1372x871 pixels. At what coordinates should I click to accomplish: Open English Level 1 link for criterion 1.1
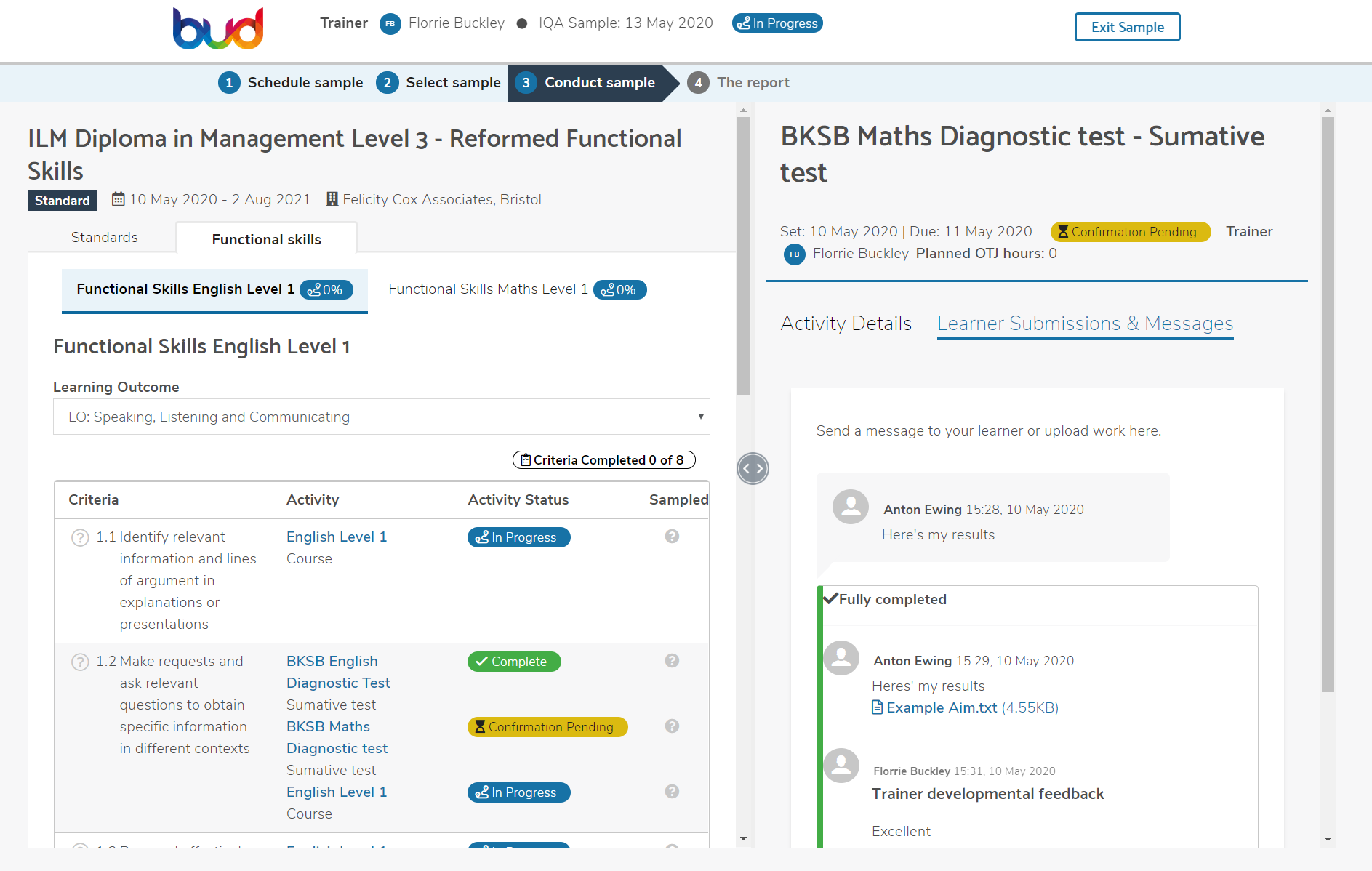337,537
